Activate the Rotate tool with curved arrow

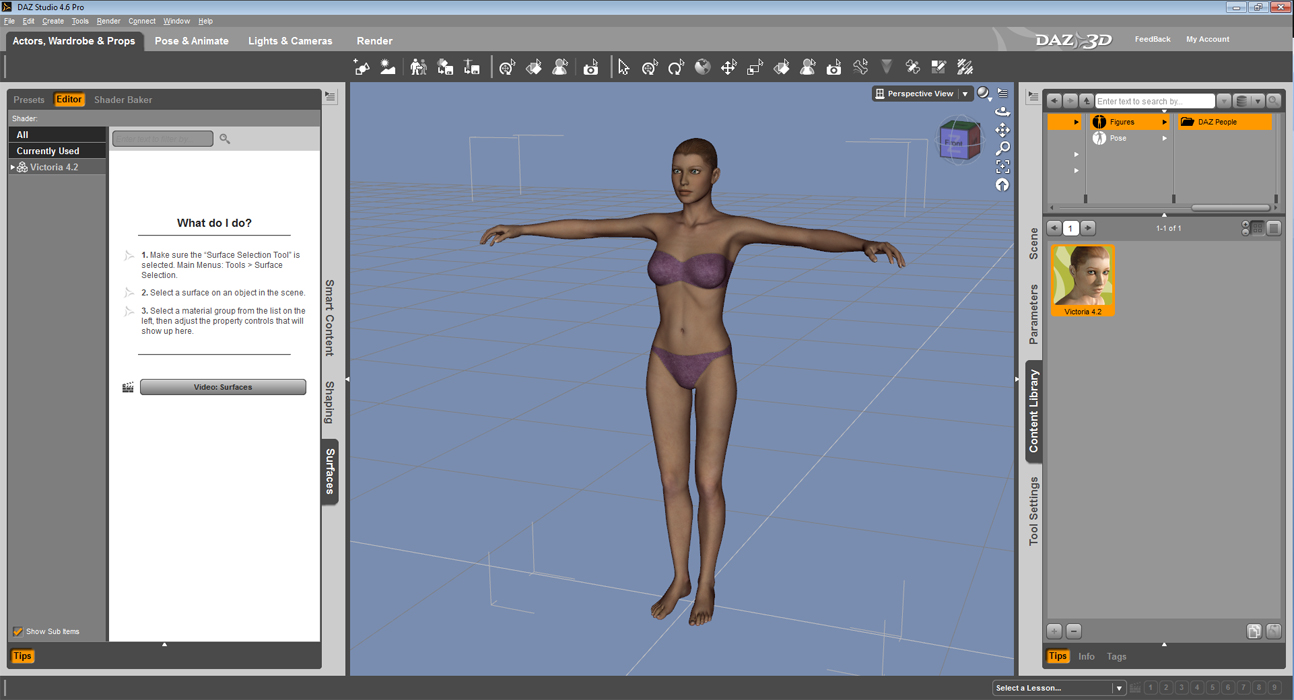[676, 67]
